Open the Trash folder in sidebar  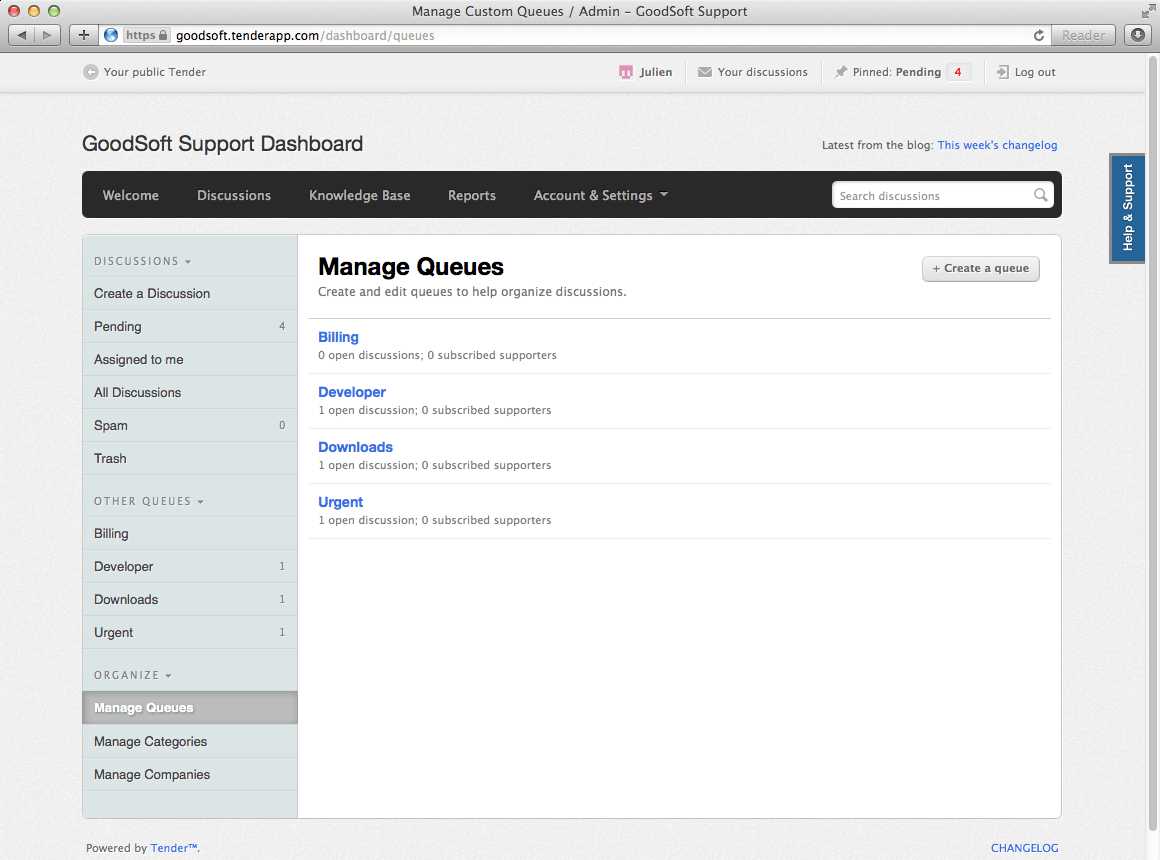(x=190, y=458)
